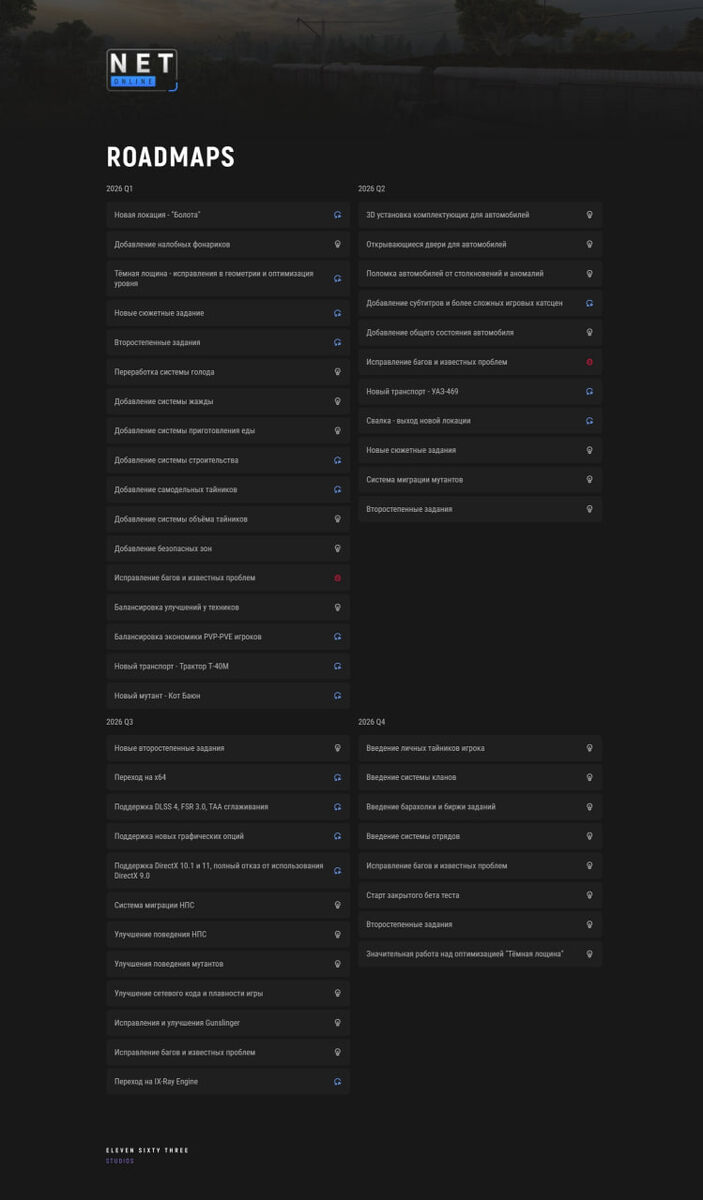The image size is (703, 1200).
Task: Open Eleven Sixty Three Studios footer link
Action: [147, 1155]
